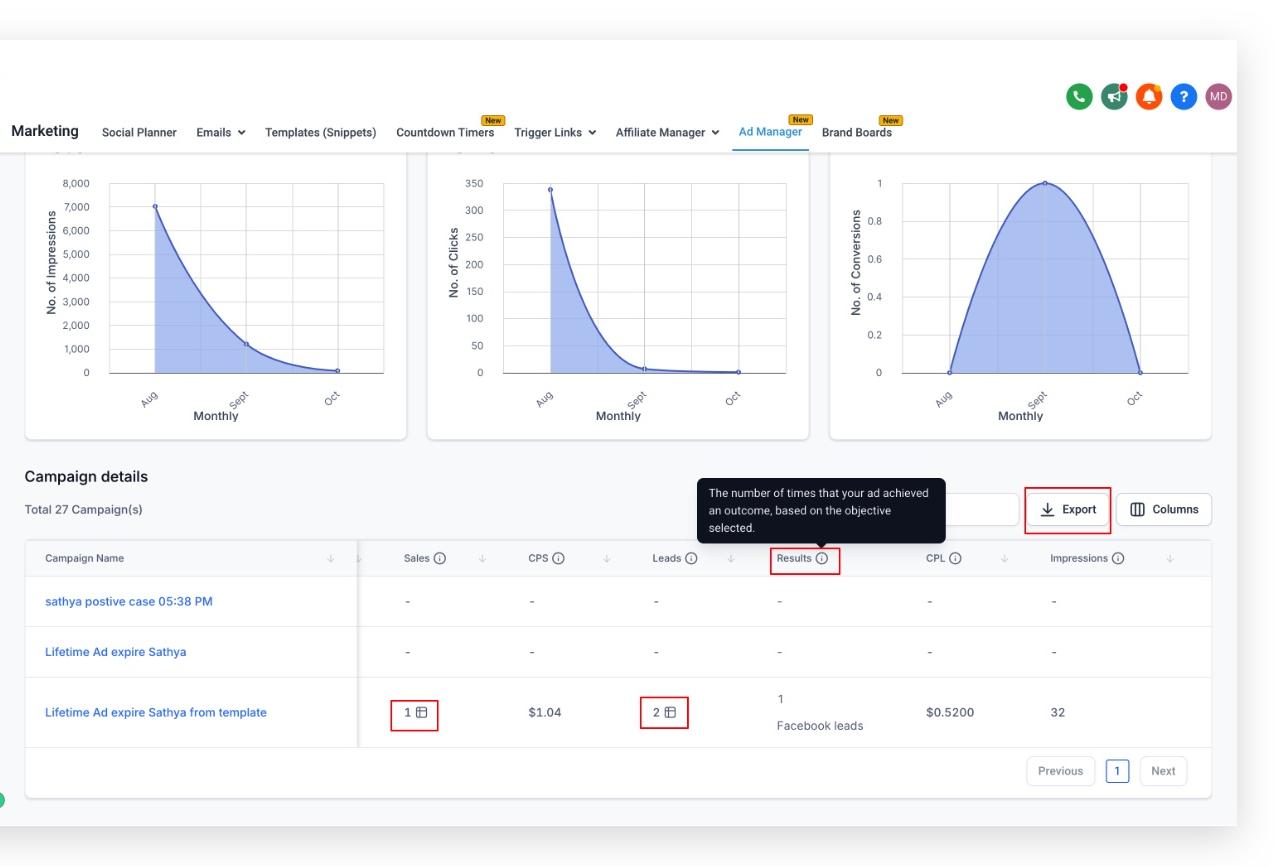Open the Brand Boards tab
The height and width of the screenshot is (866, 1277).
point(857,133)
